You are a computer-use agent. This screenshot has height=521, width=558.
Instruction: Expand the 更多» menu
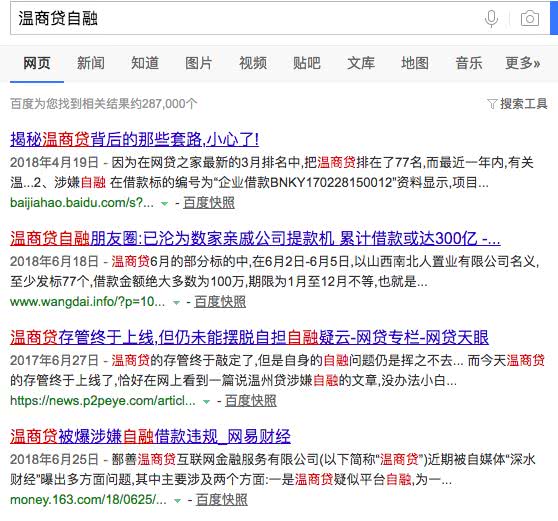coord(522,63)
